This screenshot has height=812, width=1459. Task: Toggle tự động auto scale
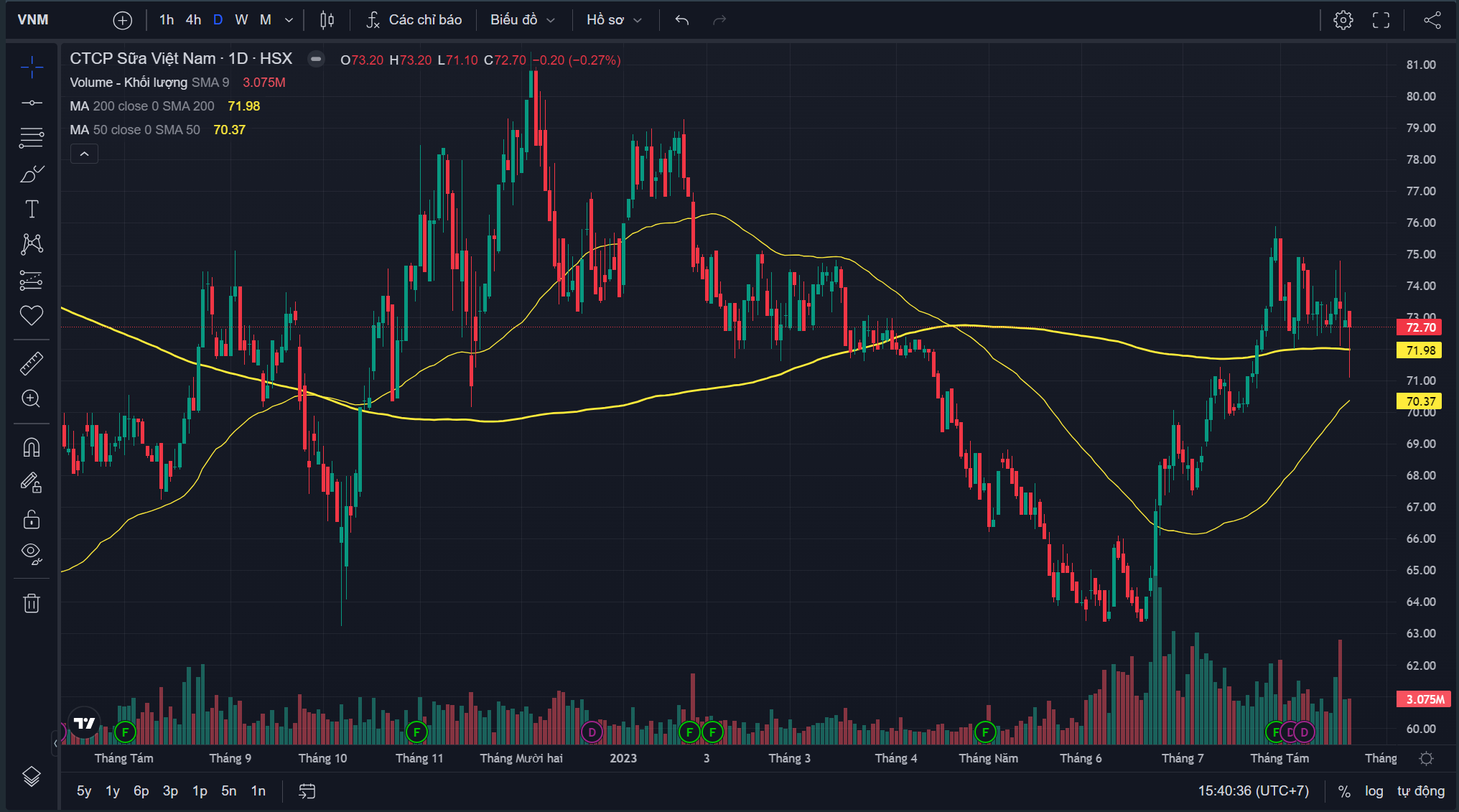[1421, 790]
